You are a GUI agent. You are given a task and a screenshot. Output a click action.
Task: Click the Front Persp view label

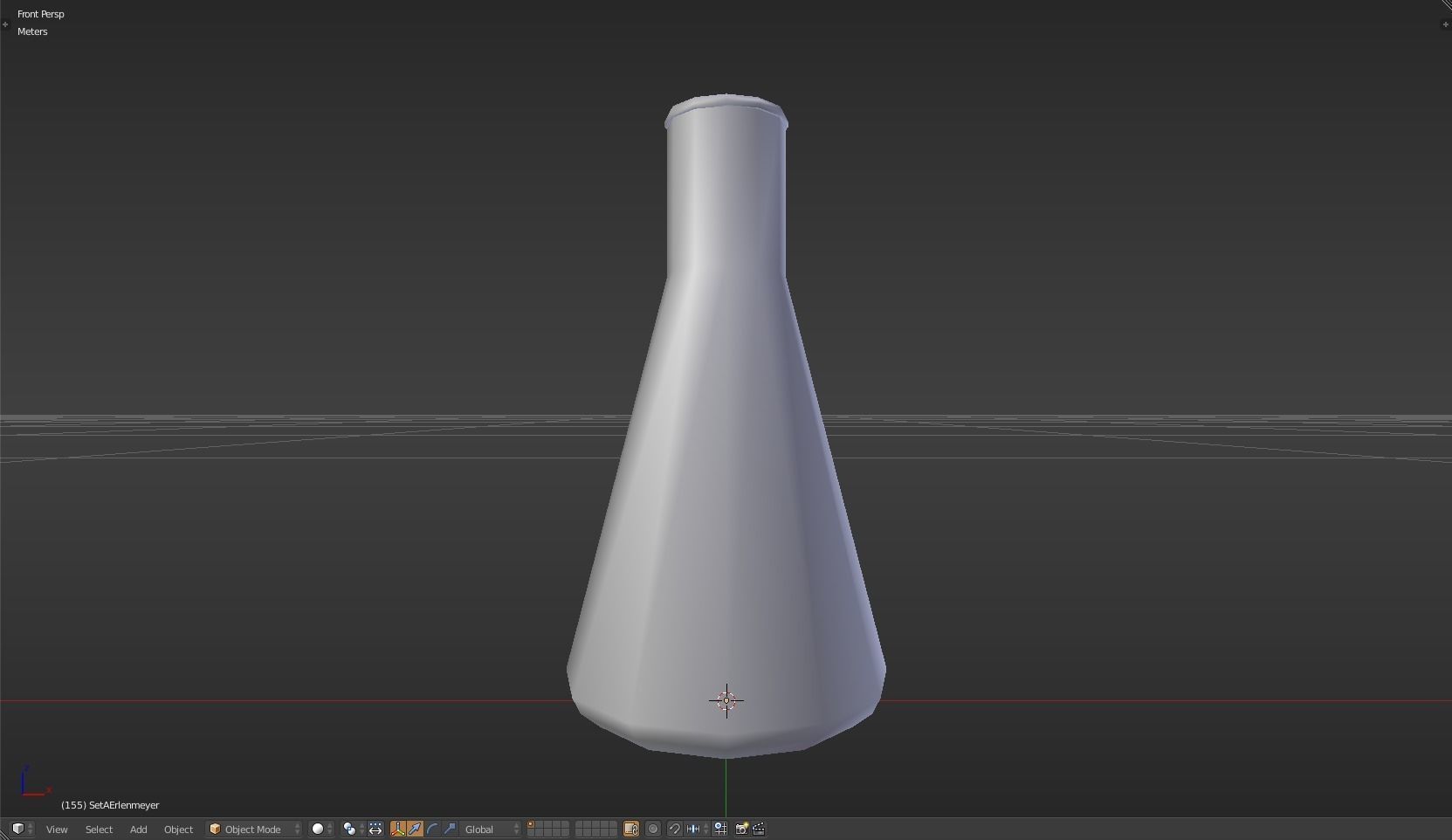click(x=41, y=14)
